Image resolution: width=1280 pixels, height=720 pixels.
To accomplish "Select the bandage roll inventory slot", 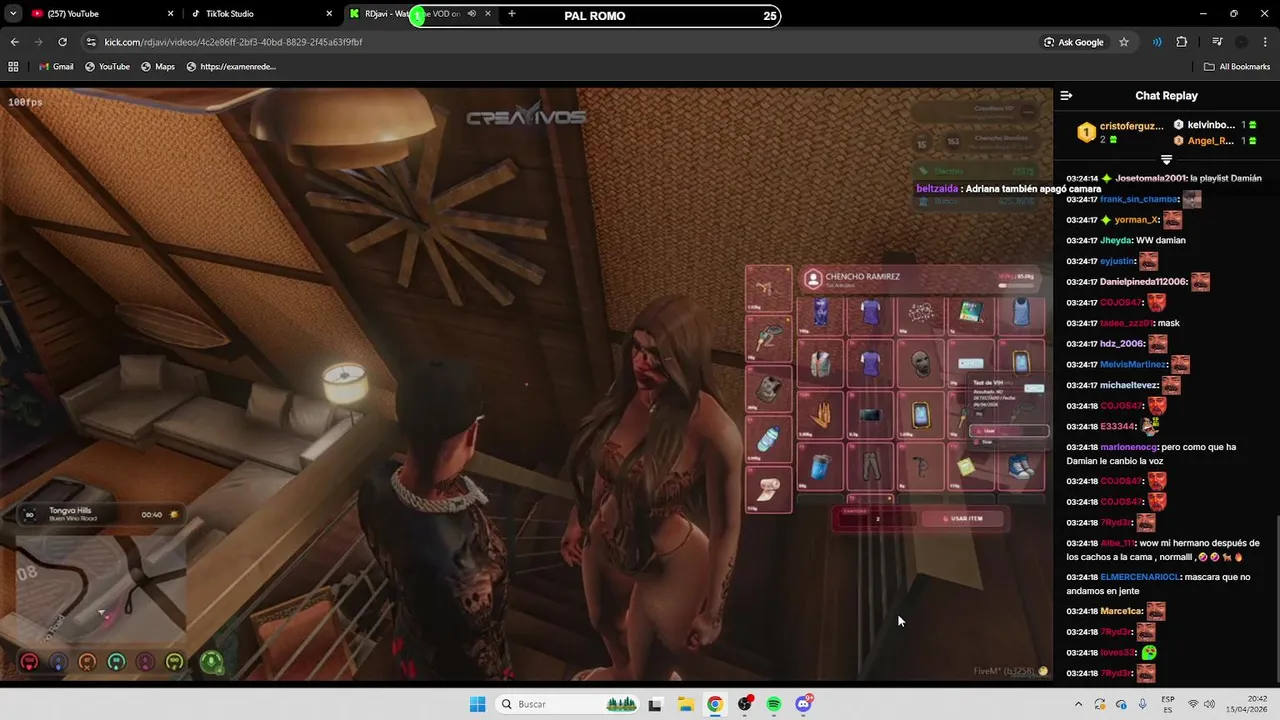I will click(768, 488).
